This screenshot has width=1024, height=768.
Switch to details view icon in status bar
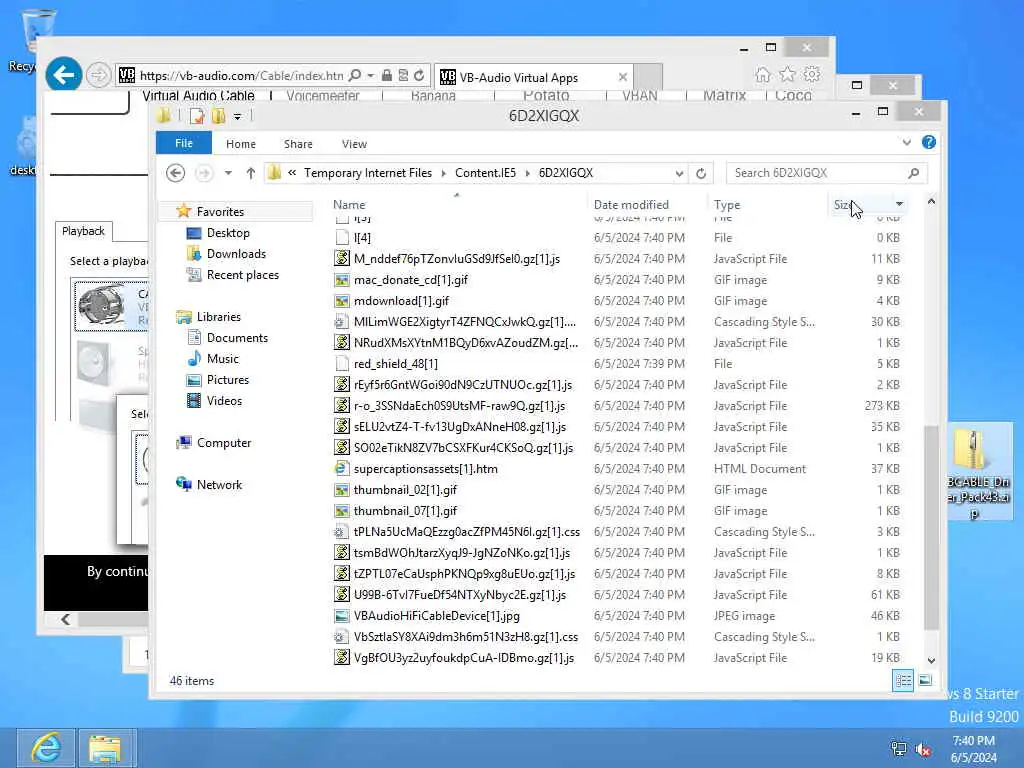click(903, 680)
